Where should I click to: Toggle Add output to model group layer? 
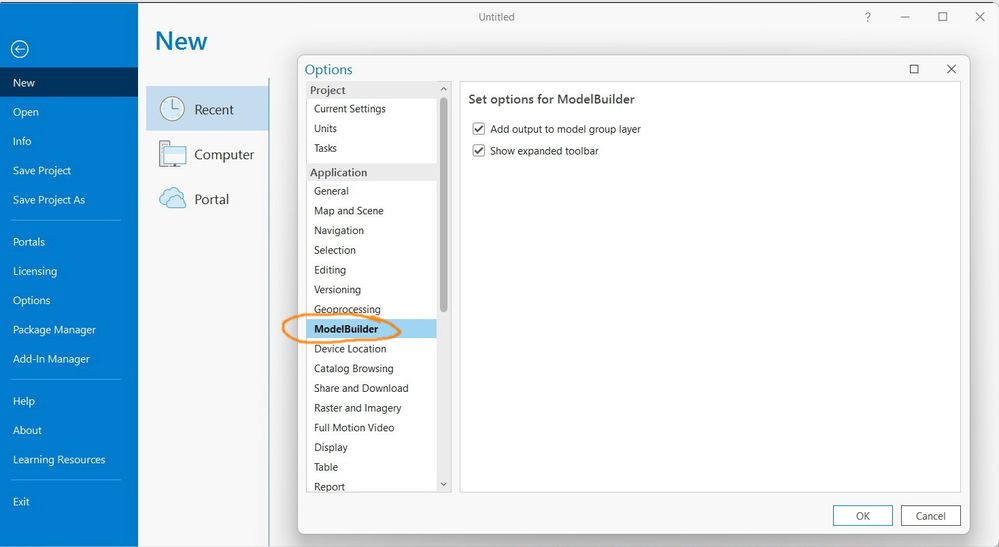tap(478, 129)
